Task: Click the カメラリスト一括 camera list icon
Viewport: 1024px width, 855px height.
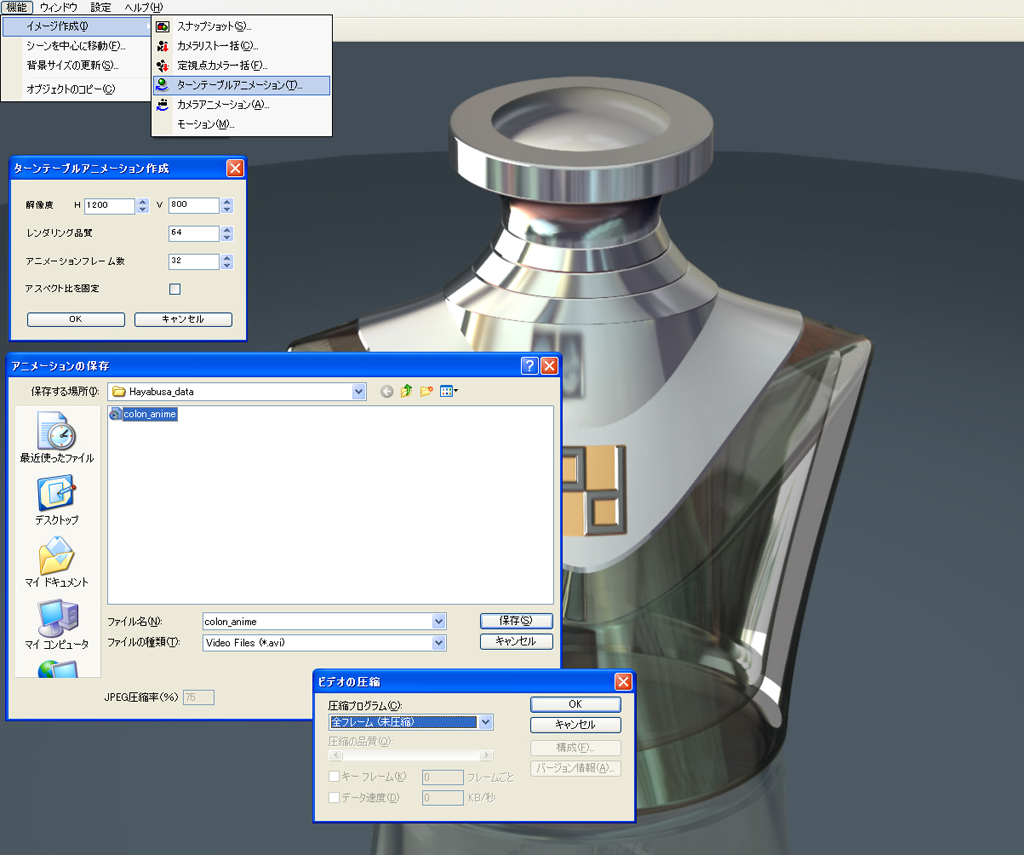Action: (x=163, y=46)
